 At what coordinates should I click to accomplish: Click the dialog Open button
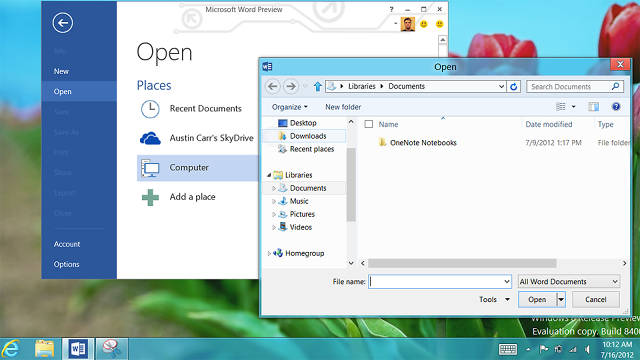(537, 300)
